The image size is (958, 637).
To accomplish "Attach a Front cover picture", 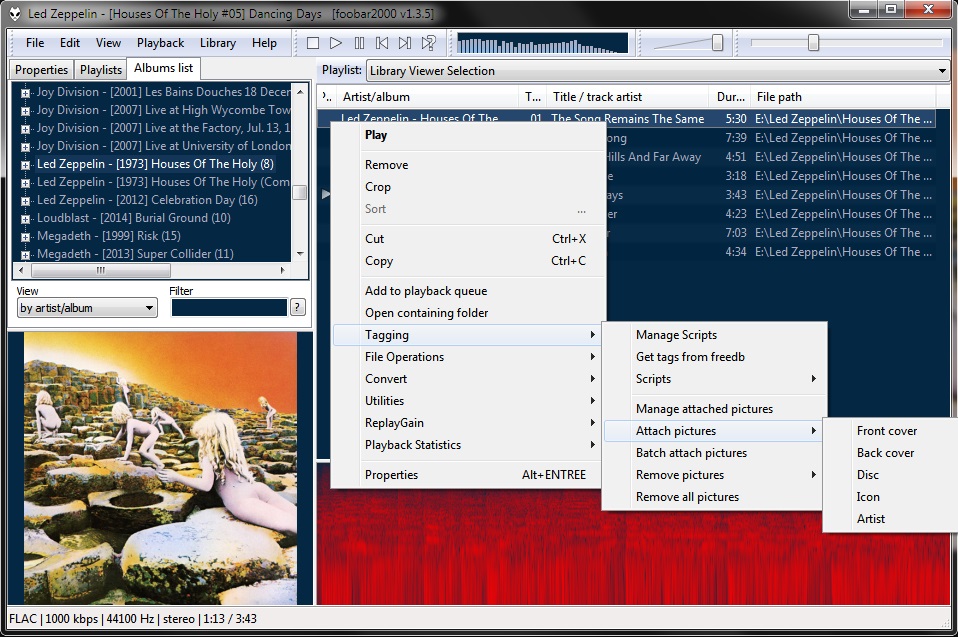I will tap(891, 431).
